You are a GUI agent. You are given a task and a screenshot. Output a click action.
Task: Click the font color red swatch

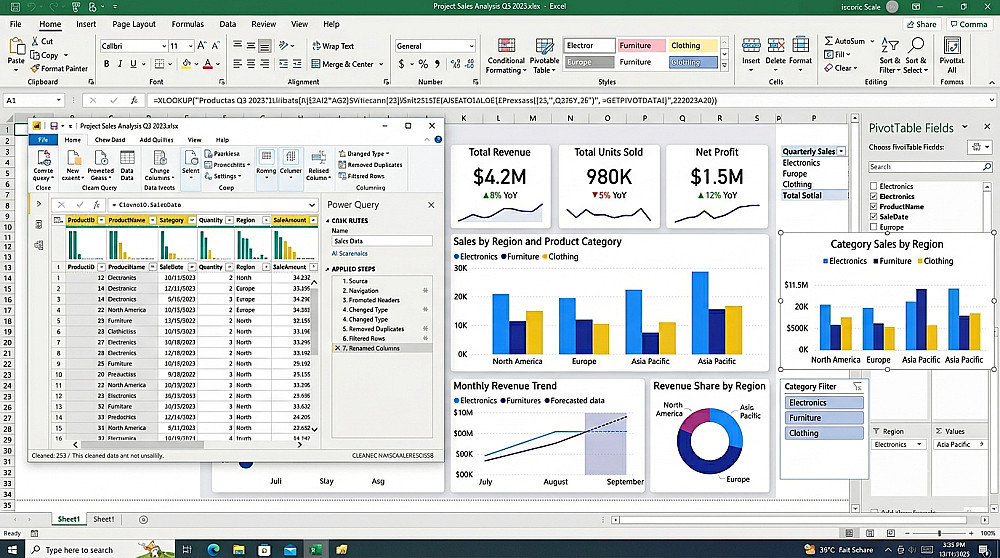[x=207, y=64]
